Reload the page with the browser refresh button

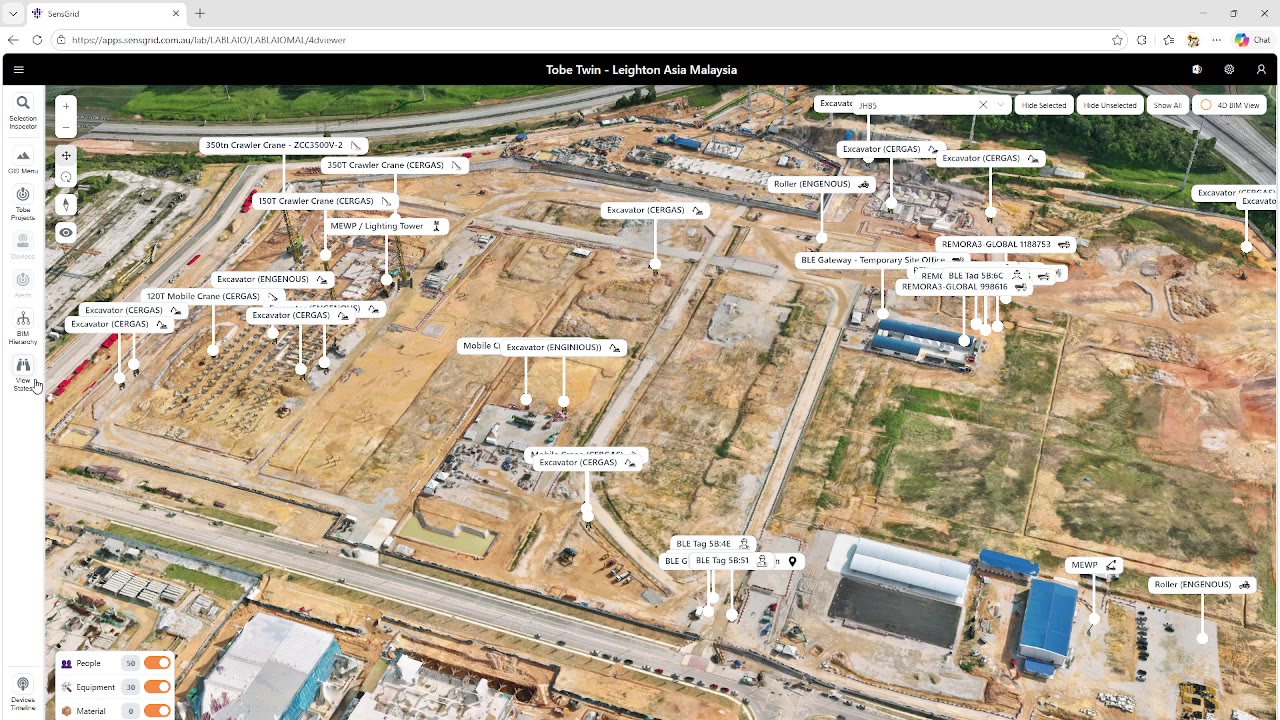tap(37, 40)
